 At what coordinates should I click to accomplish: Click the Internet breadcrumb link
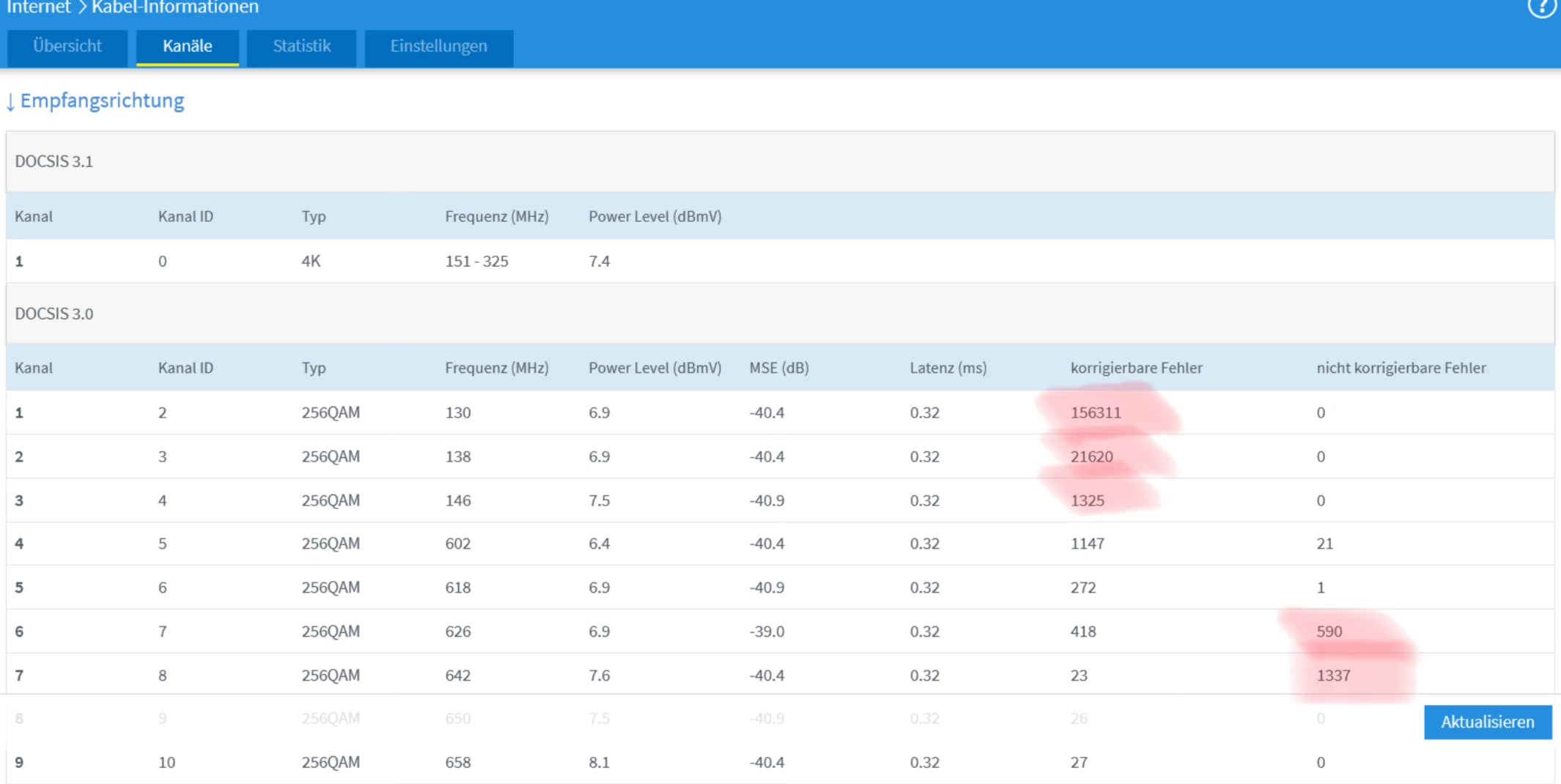click(38, 7)
